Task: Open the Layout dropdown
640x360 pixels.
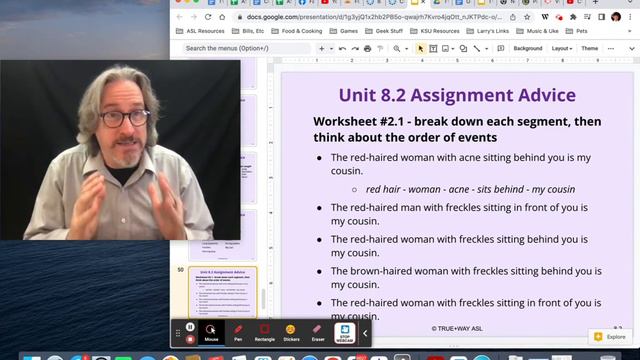Action: pyautogui.click(x=562, y=49)
